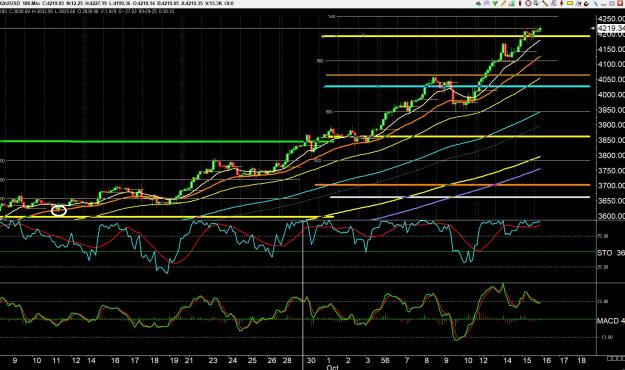Click date label 23 on time axis
This screenshot has height=370, width=625.
[x=213, y=360]
